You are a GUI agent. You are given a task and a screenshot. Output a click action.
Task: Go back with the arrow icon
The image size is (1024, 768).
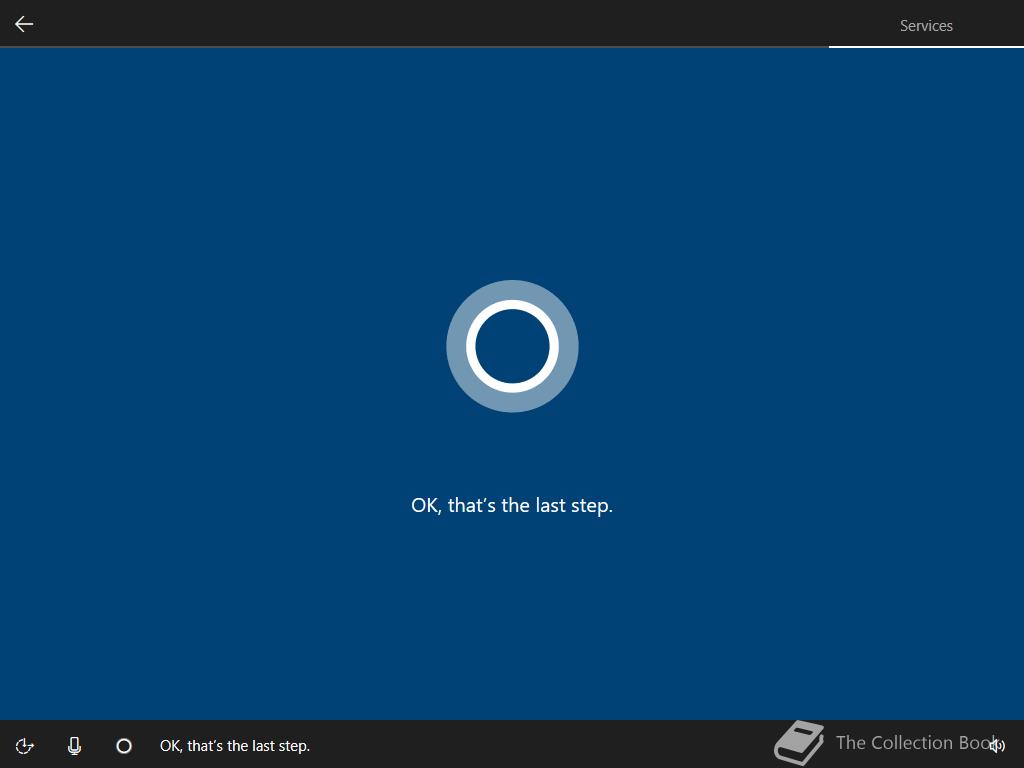pos(24,24)
